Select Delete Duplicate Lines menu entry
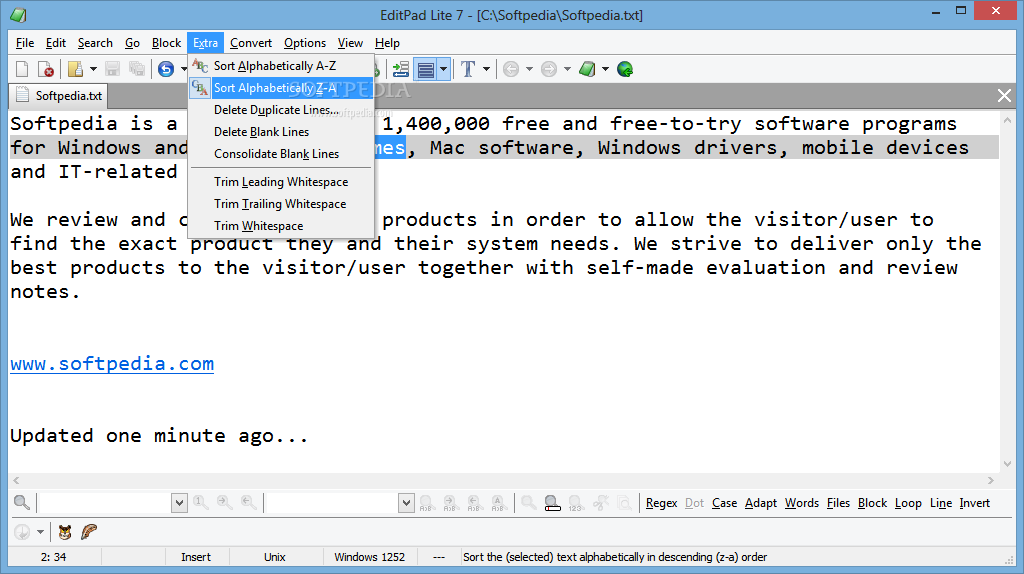 click(281, 110)
